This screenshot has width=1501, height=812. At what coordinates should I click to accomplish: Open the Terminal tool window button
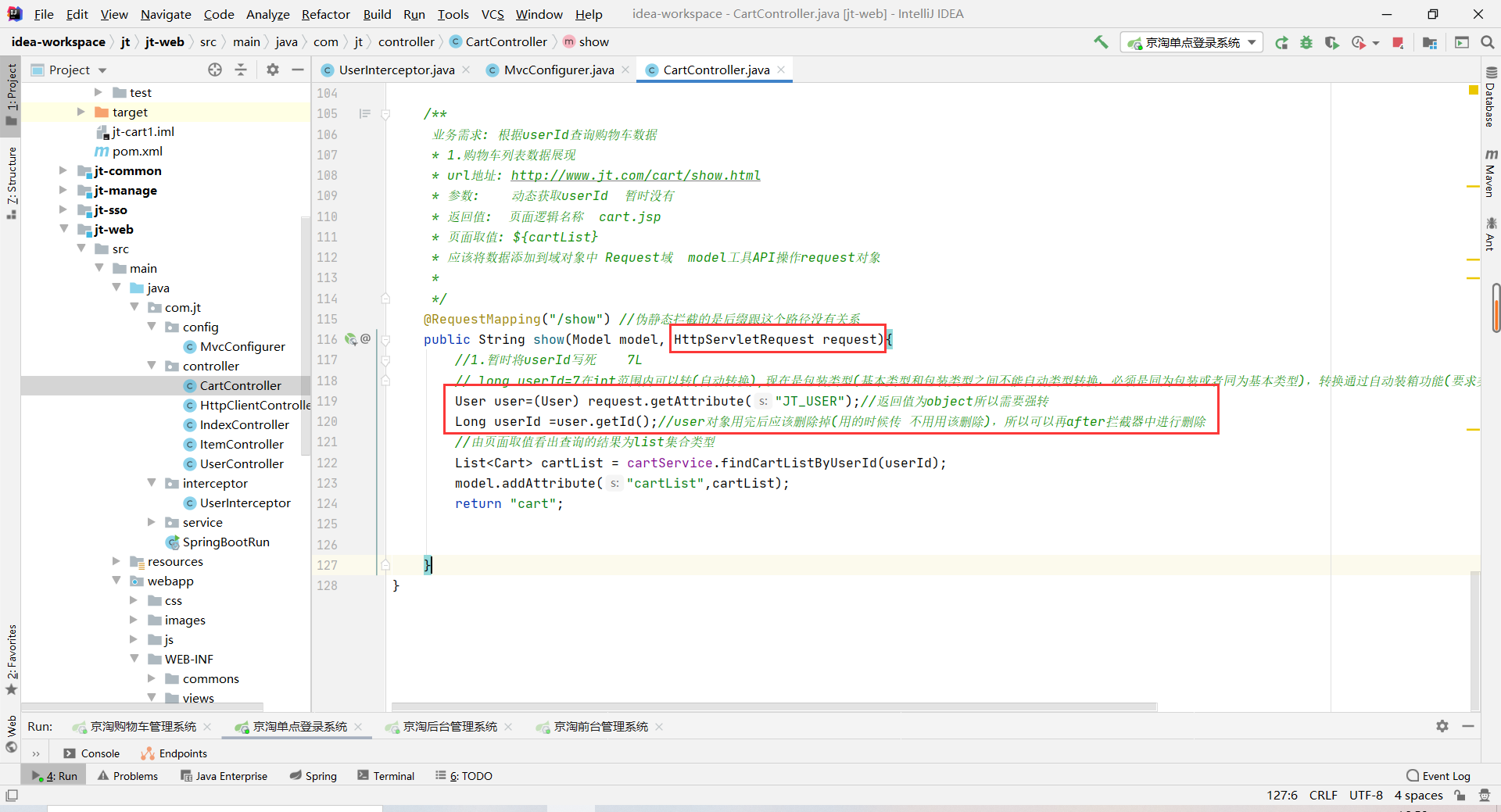[x=386, y=776]
